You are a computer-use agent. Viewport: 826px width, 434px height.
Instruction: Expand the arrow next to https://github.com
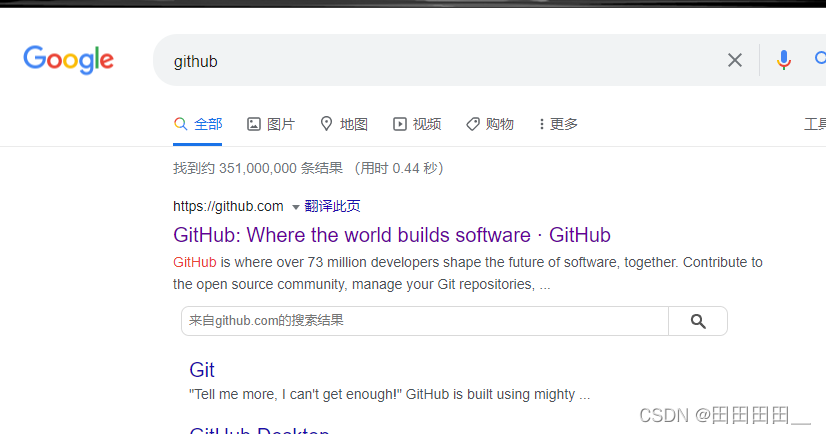click(x=296, y=207)
